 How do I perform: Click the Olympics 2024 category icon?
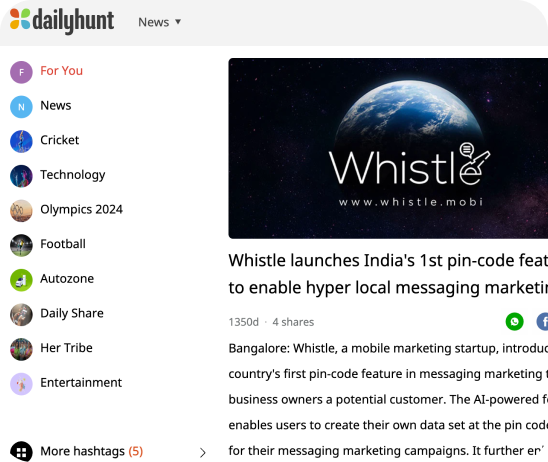(x=21, y=210)
